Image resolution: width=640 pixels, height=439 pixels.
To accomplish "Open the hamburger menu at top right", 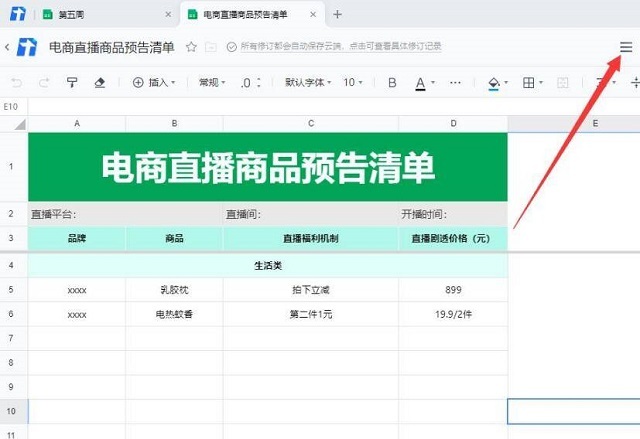I will tap(626, 47).
